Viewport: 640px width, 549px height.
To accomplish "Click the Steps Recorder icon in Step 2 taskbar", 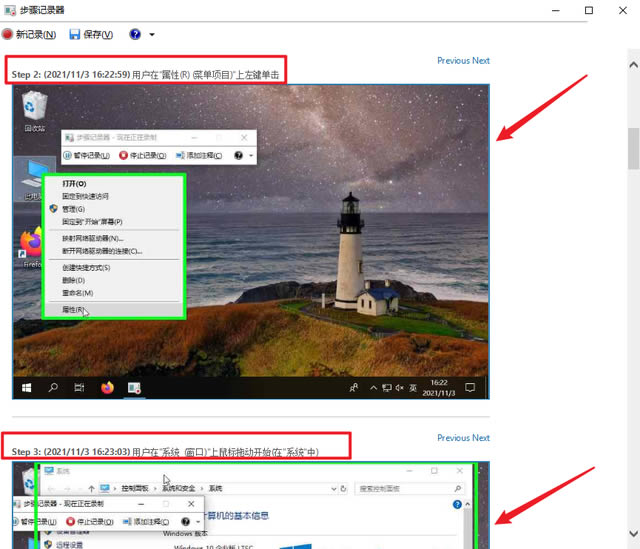I will (x=134, y=388).
